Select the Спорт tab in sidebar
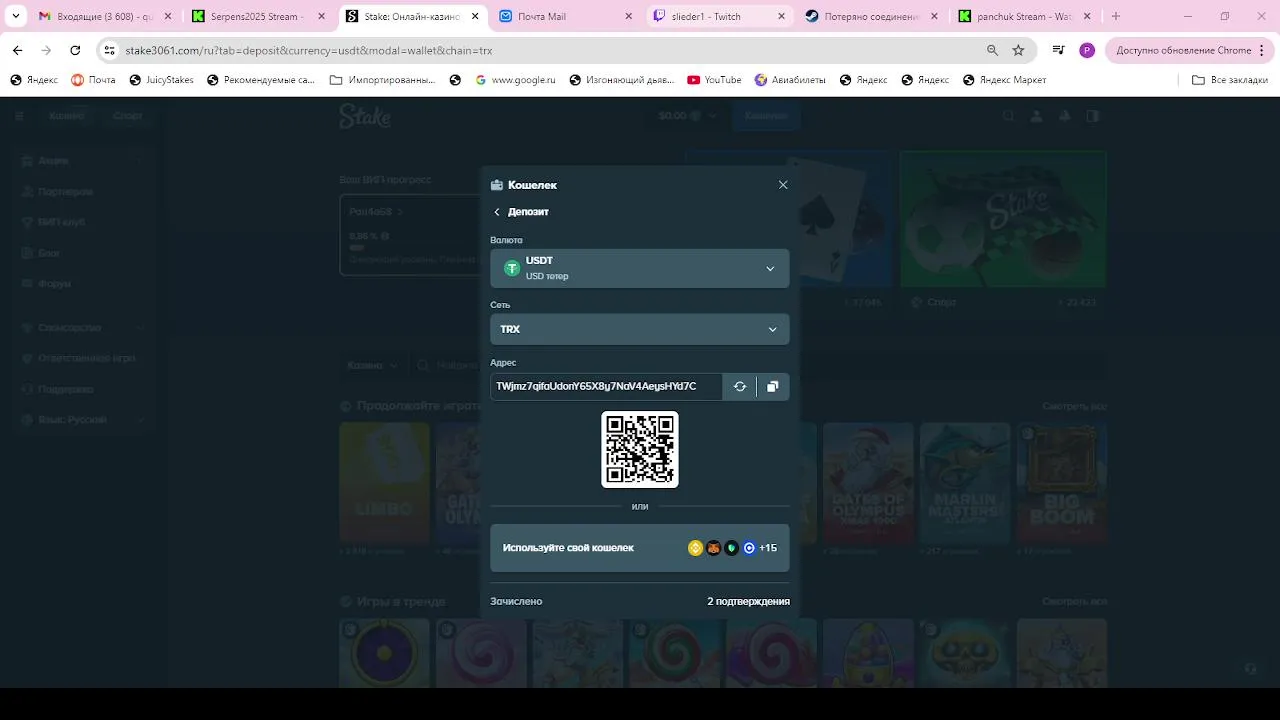 pyautogui.click(x=127, y=116)
